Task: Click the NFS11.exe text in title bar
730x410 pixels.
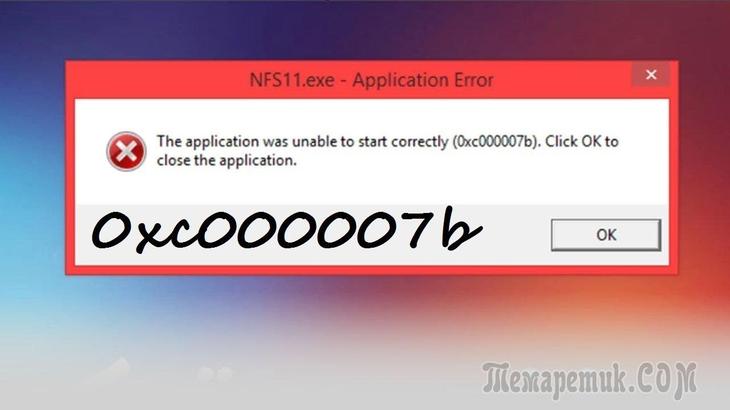Action: click(x=292, y=80)
